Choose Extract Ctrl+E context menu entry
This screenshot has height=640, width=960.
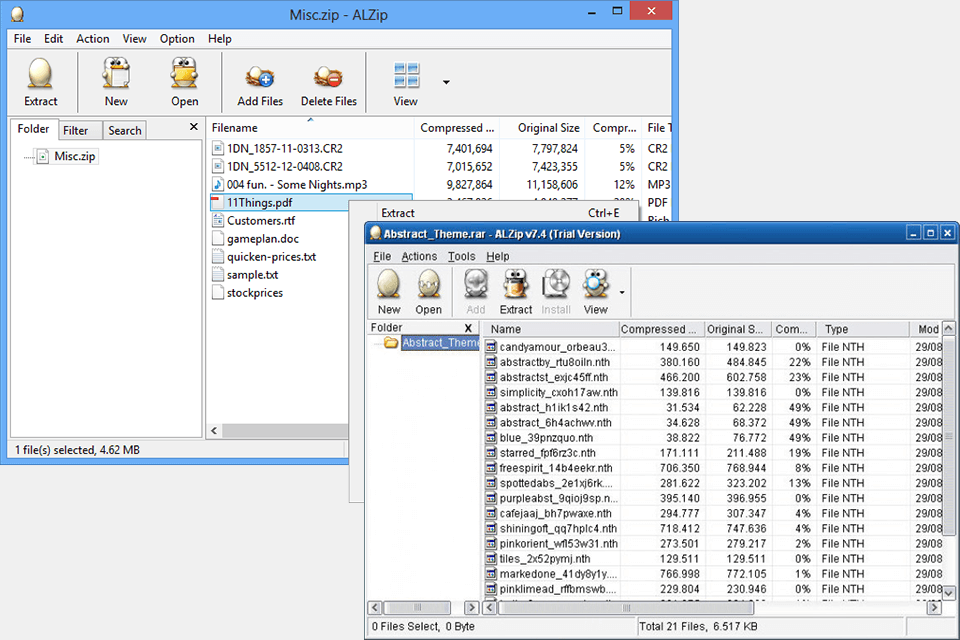coord(500,213)
